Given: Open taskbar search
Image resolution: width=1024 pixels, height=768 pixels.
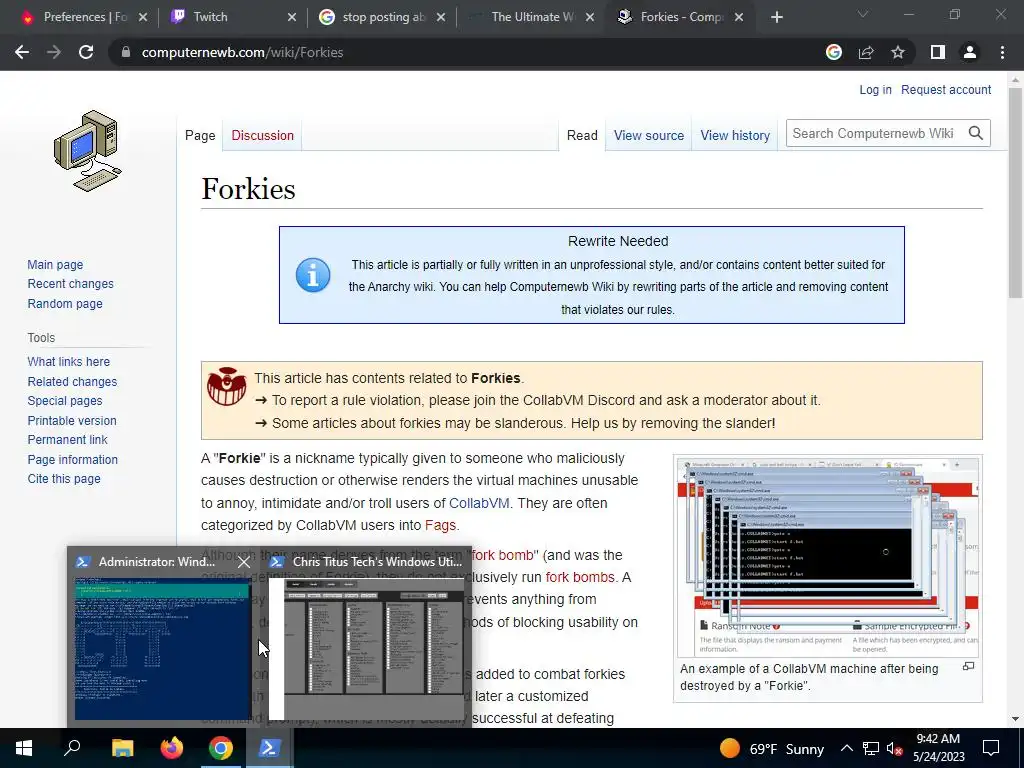Looking at the screenshot, I should pos(72,748).
